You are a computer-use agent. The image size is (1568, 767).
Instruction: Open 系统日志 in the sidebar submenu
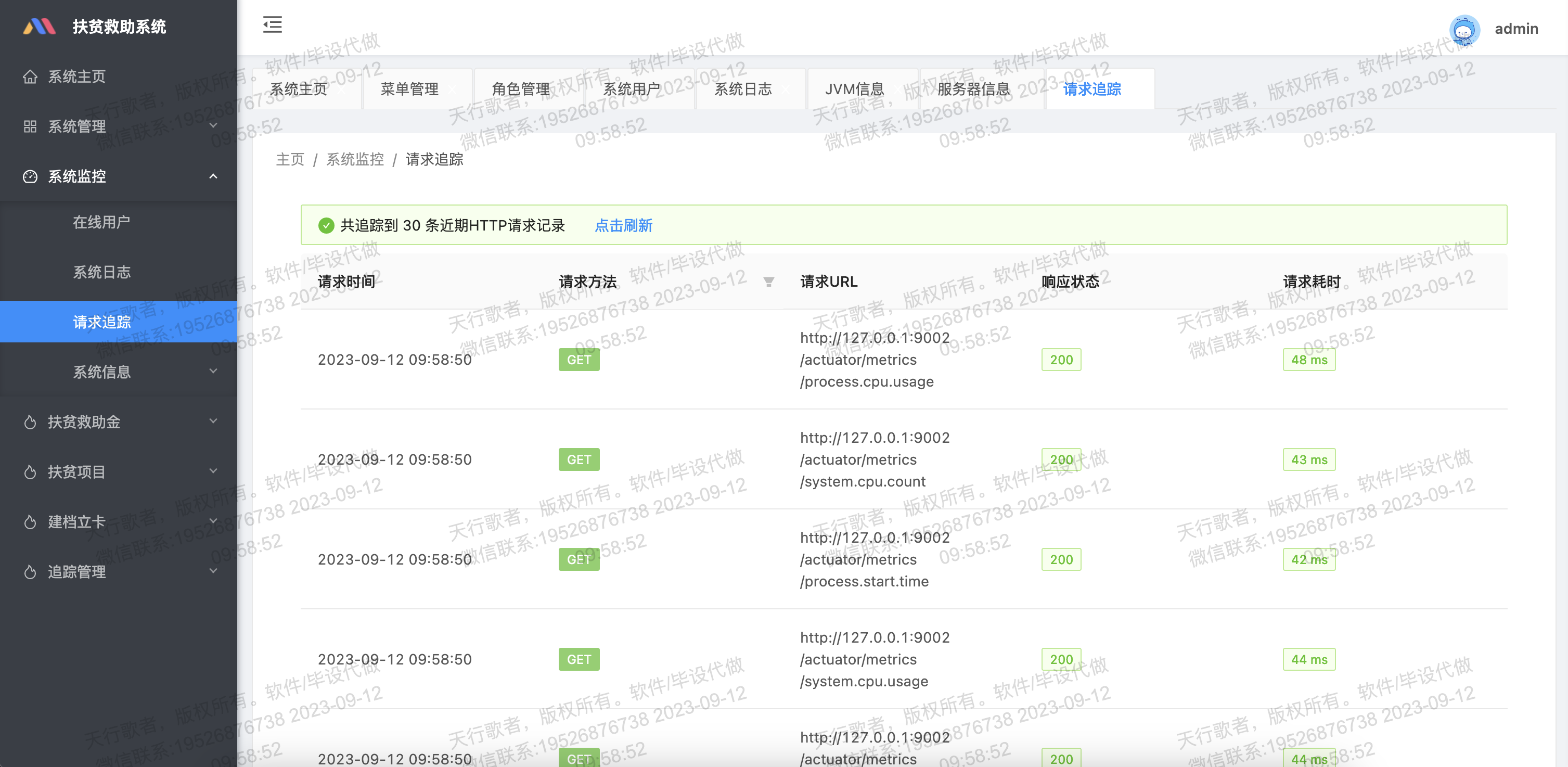point(119,272)
